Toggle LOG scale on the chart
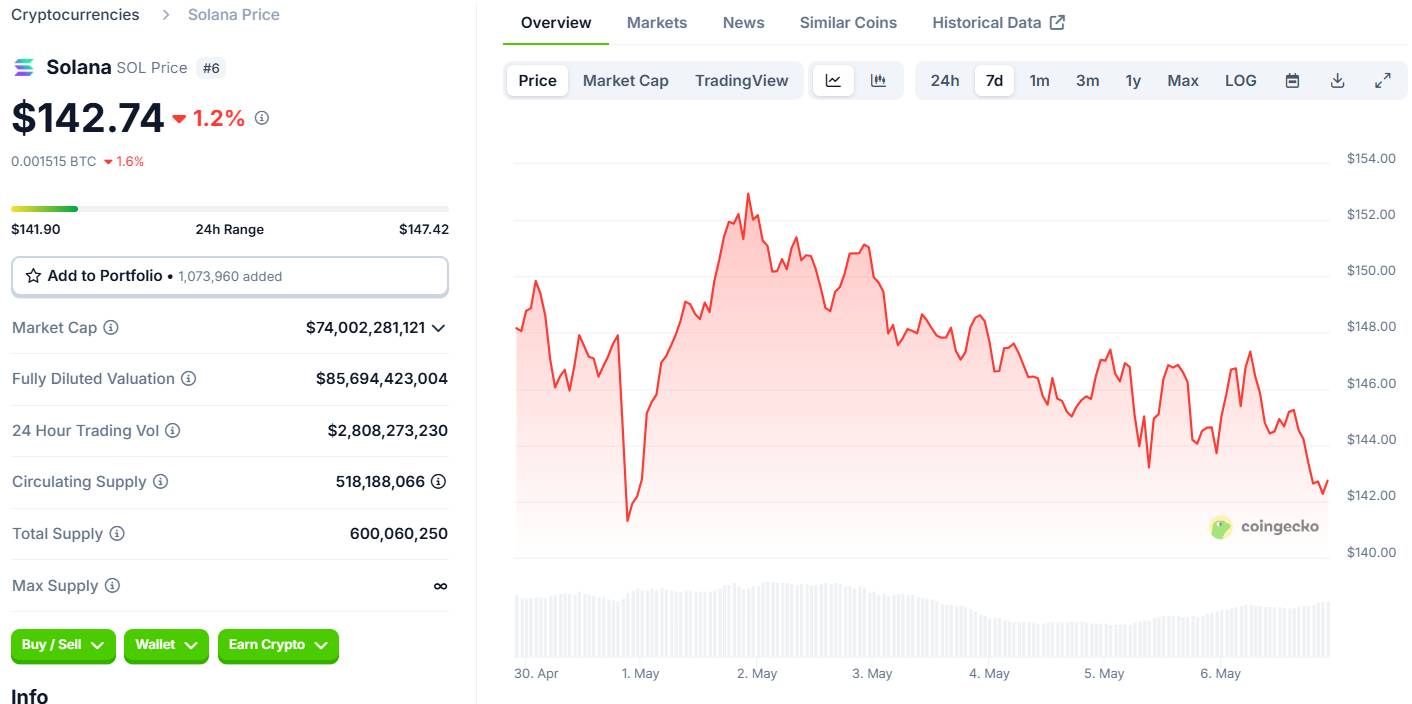Viewport: 1412px width, 704px height. pyautogui.click(x=1241, y=81)
